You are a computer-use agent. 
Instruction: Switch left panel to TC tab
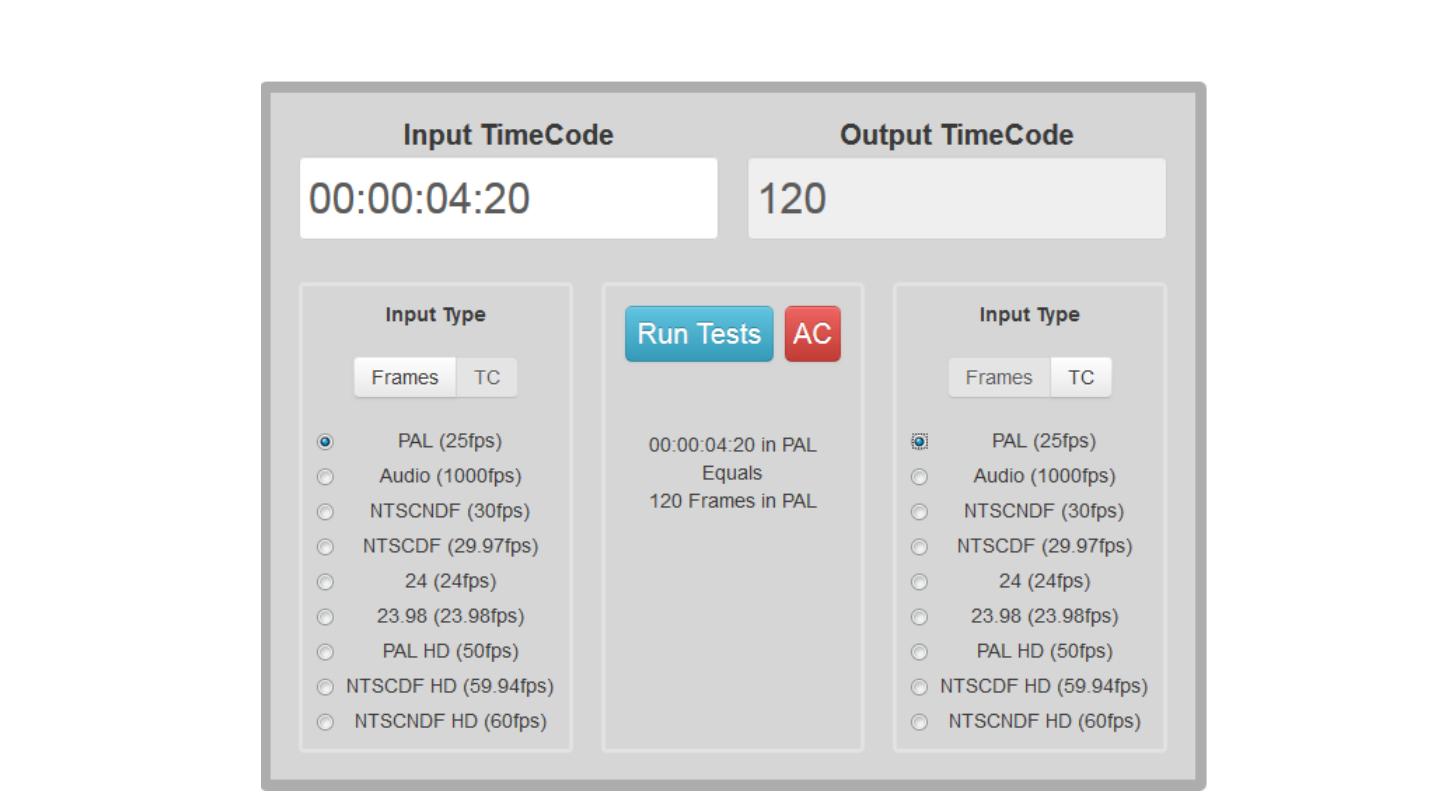pyautogui.click(x=487, y=378)
